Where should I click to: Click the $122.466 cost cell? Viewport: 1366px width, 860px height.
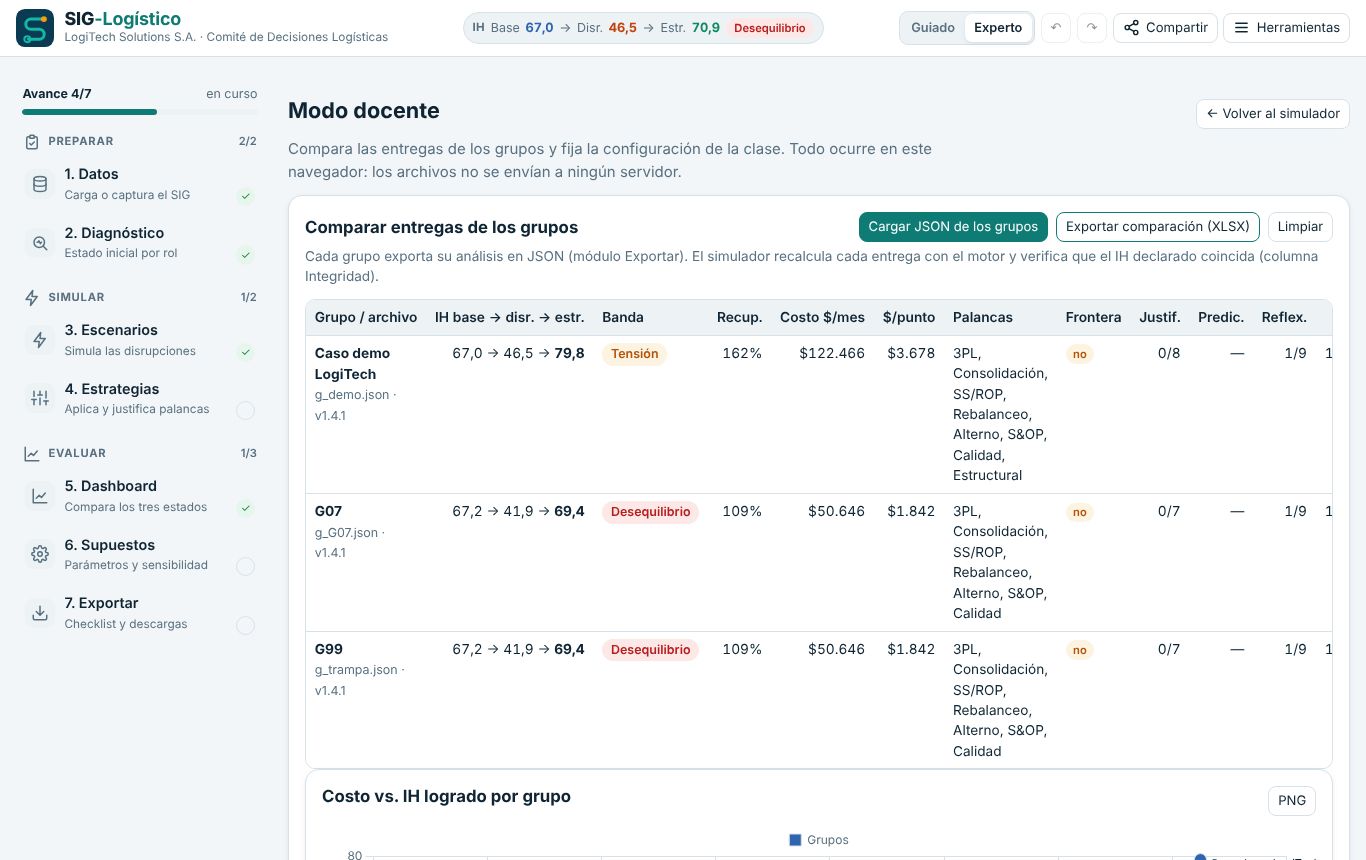click(832, 353)
